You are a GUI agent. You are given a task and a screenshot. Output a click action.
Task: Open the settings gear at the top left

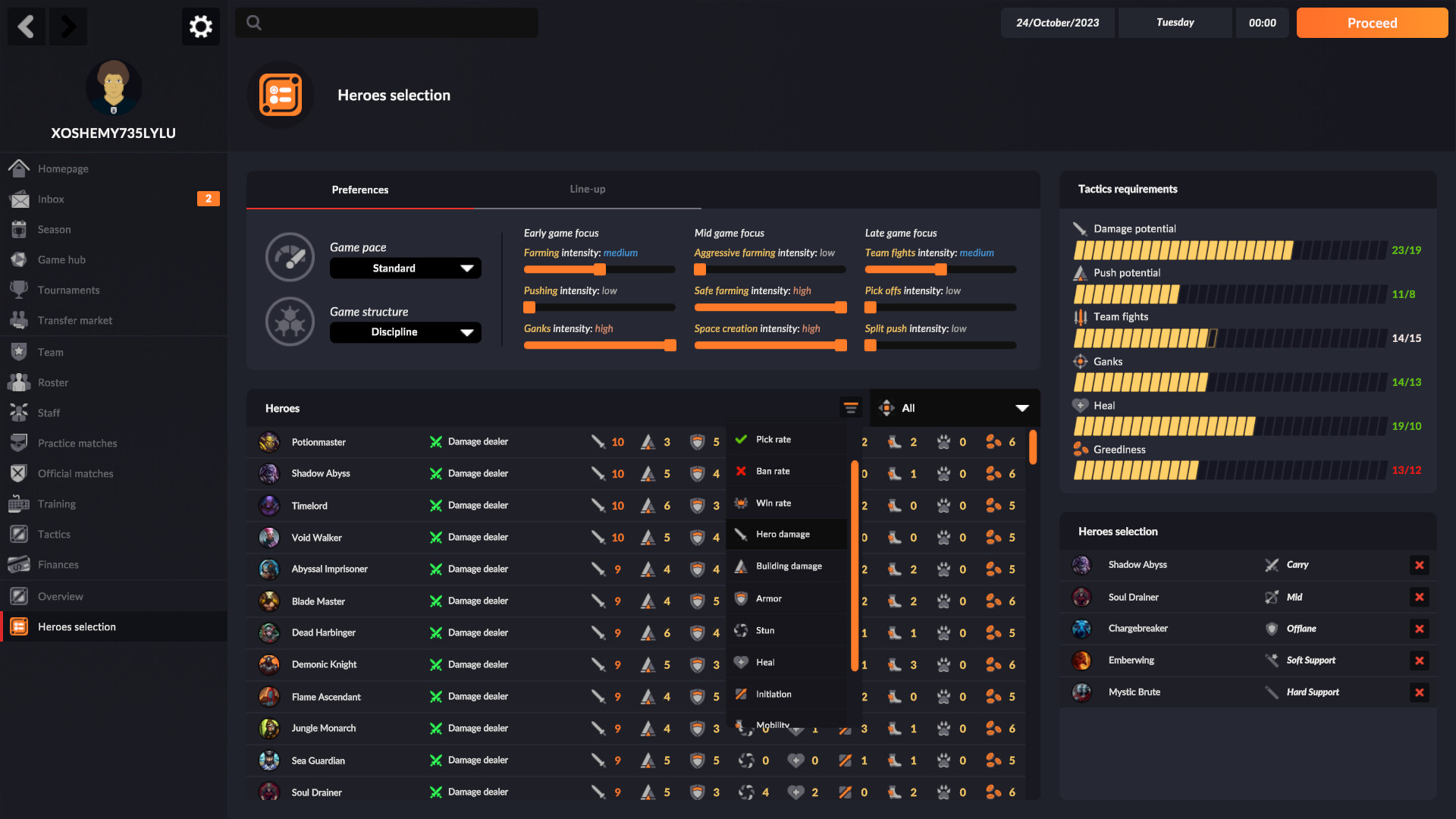(x=200, y=26)
